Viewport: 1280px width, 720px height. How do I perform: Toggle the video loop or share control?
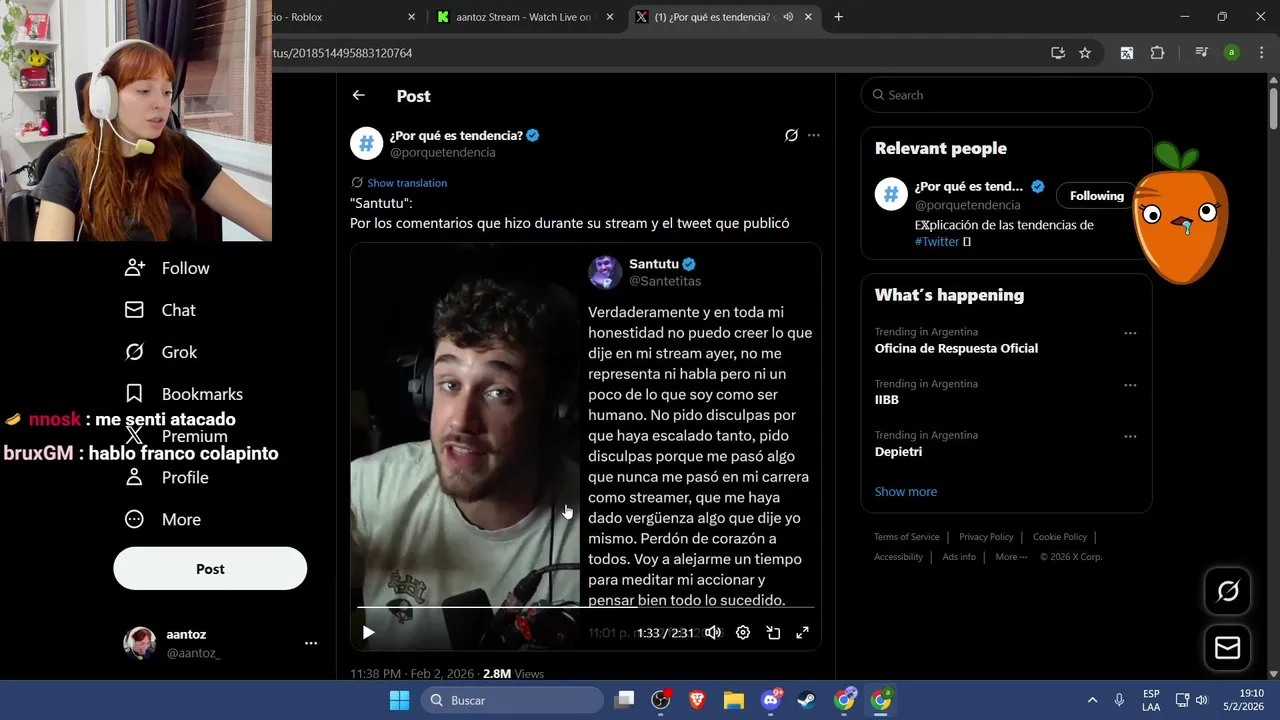[x=773, y=632]
